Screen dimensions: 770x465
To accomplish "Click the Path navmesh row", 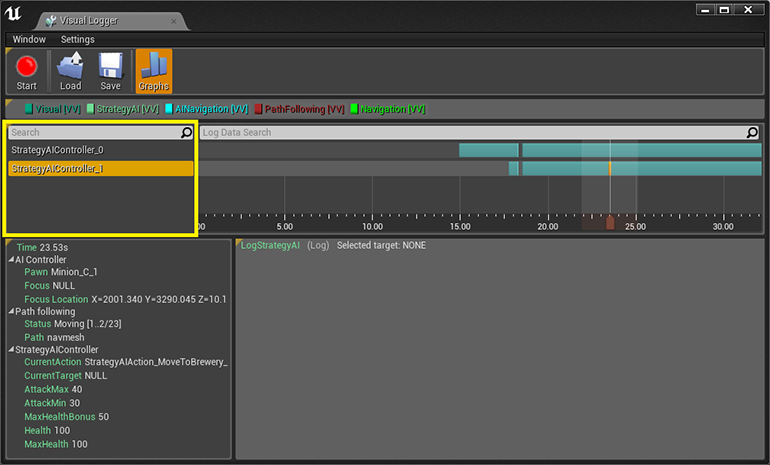I will pyautogui.click(x=55, y=338).
